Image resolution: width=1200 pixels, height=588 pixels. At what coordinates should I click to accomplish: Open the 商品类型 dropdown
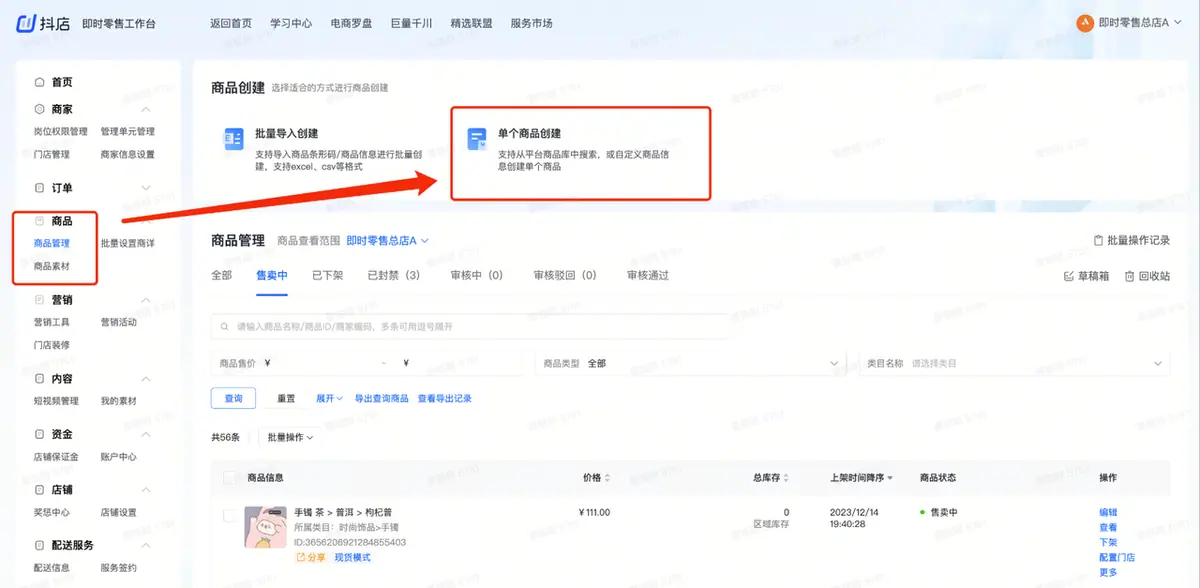coord(690,363)
